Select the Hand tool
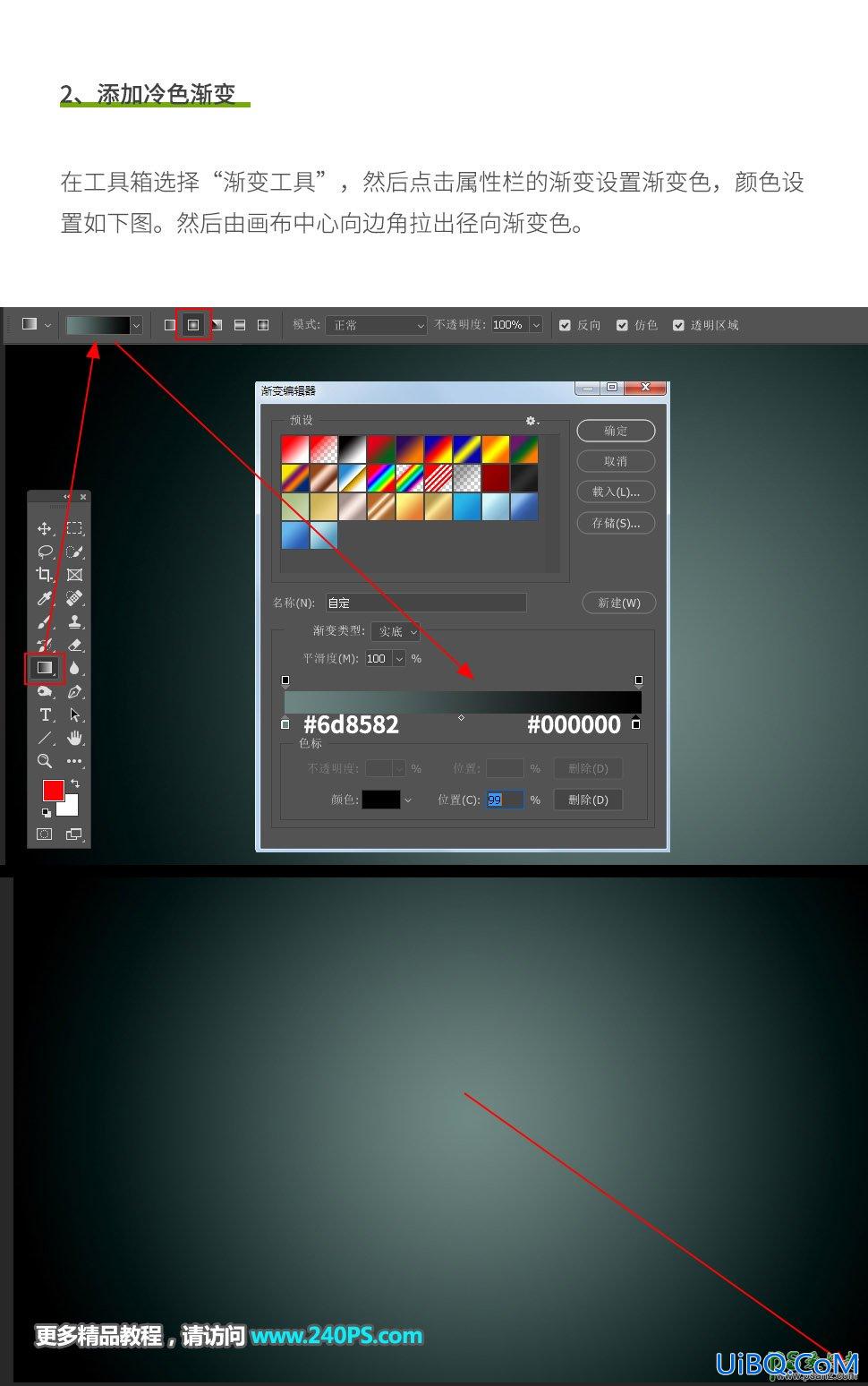The image size is (868, 1386). 74,738
